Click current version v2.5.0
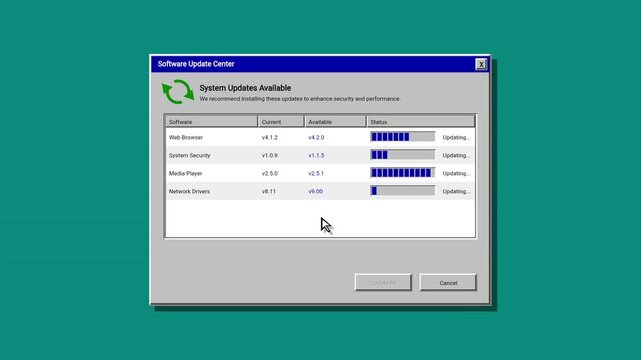Image resolution: width=641 pixels, height=360 pixels. (x=269, y=173)
